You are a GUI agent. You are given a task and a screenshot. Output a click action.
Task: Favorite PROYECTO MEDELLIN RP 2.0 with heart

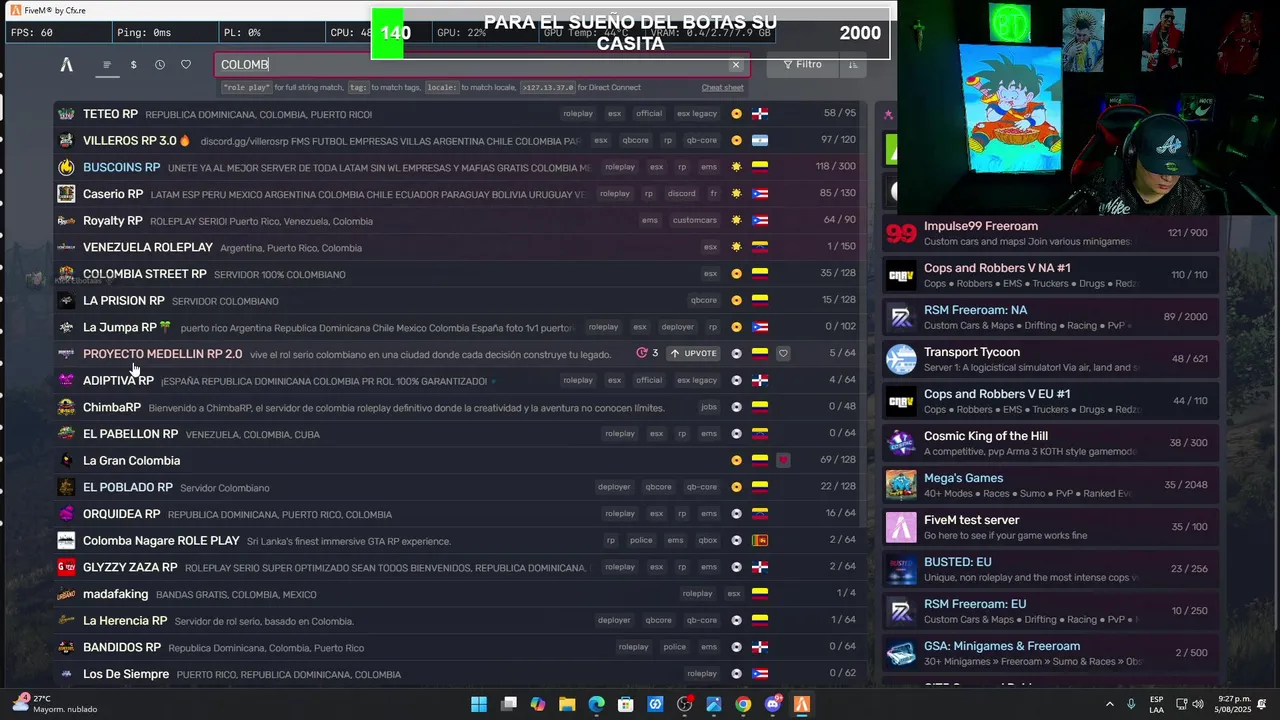coord(783,354)
